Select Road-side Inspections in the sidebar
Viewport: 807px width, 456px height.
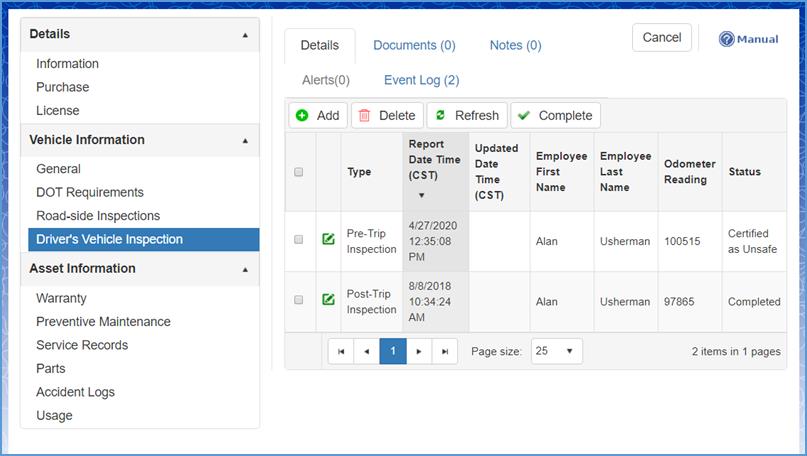(98, 216)
